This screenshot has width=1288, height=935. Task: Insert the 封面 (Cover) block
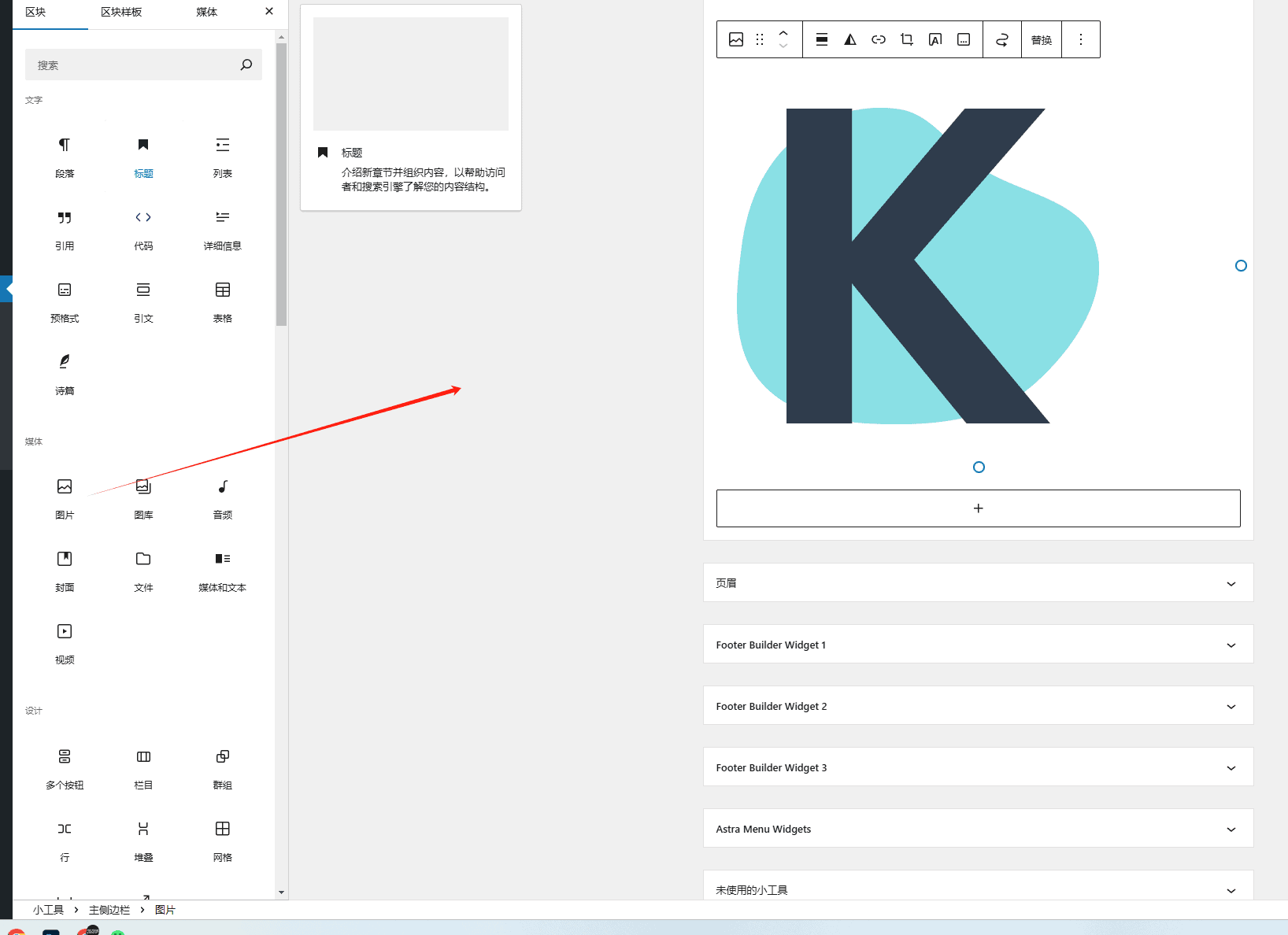65,570
